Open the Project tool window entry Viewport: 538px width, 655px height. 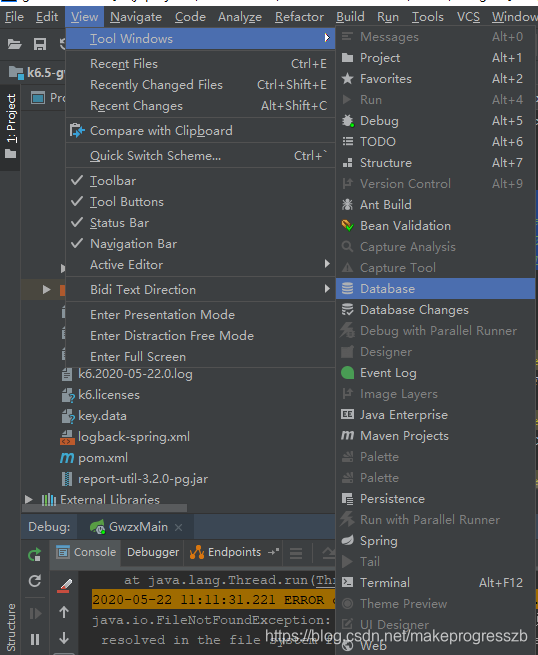point(435,58)
